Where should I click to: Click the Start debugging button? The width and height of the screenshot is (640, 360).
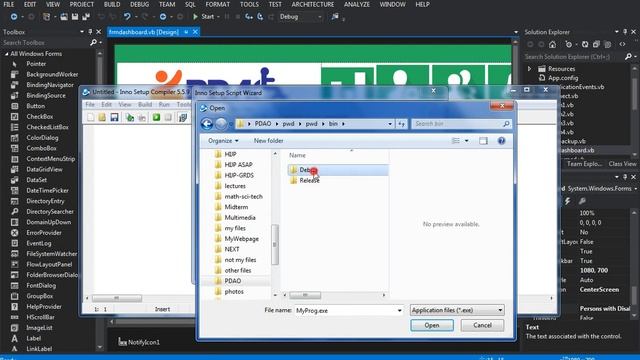(x=203, y=17)
